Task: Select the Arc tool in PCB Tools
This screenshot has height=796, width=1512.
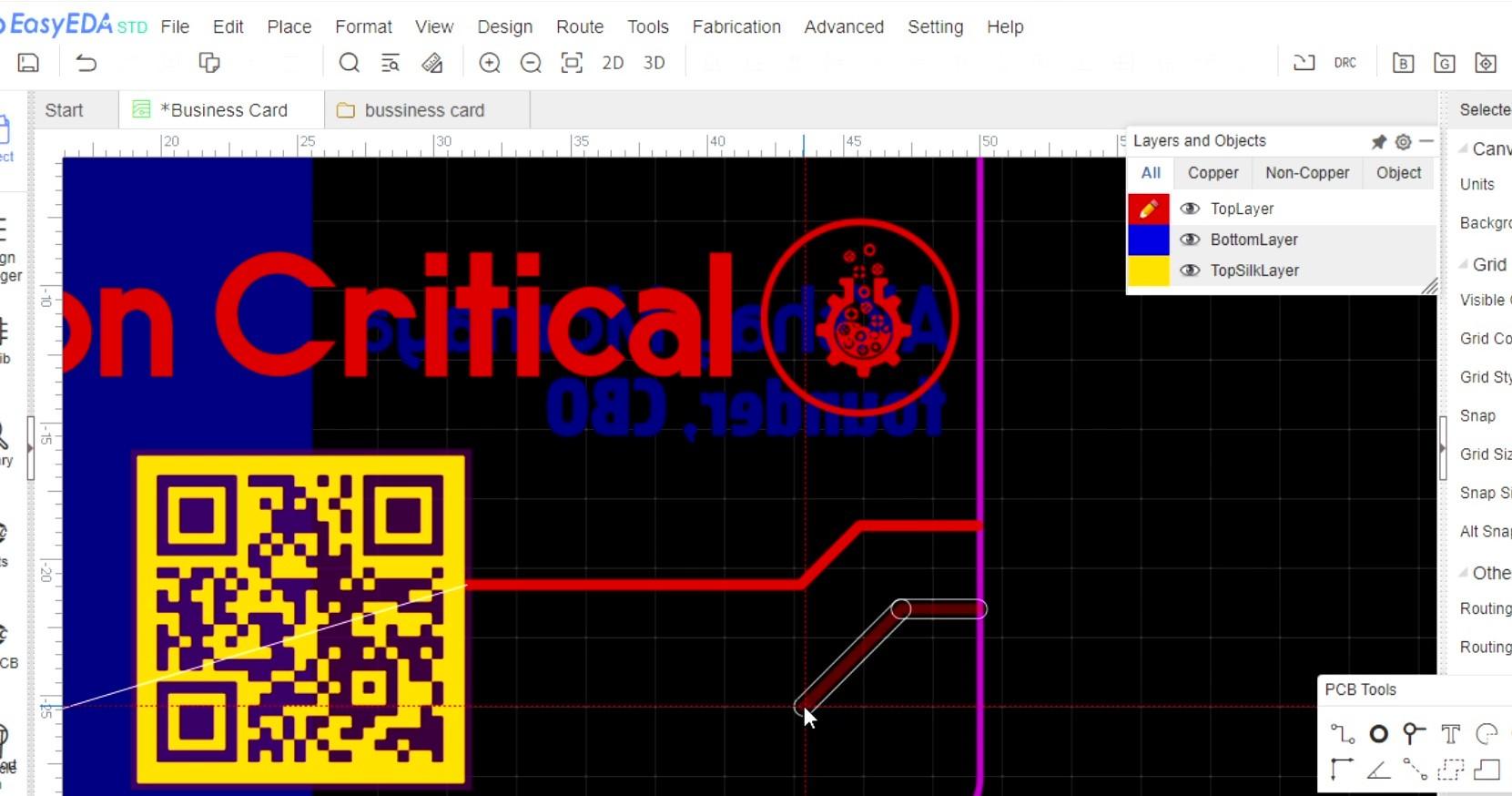Action: tap(1487, 734)
